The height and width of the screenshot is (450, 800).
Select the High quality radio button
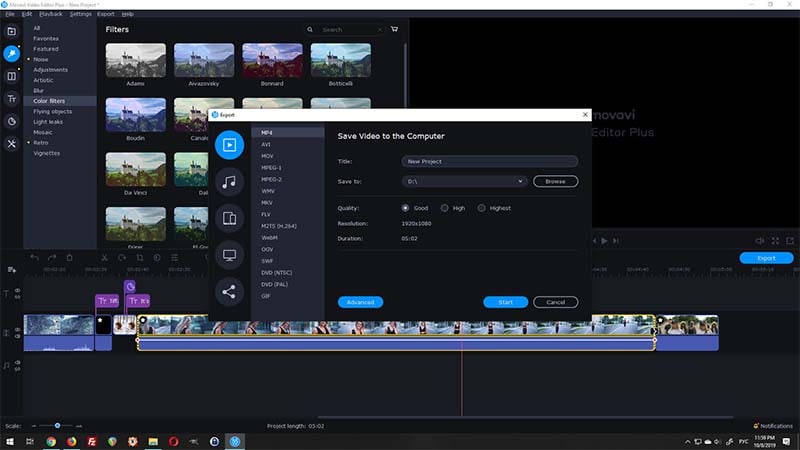[444, 208]
